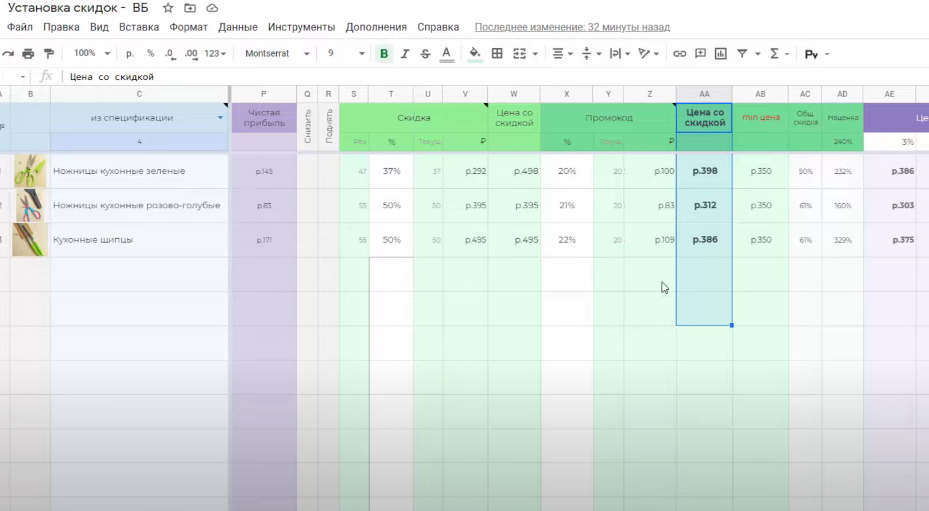Viewport: 929px width, 511px height.
Task: Open more number formats 123 dropdown
Action: pyautogui.click(x=214, y=53)
